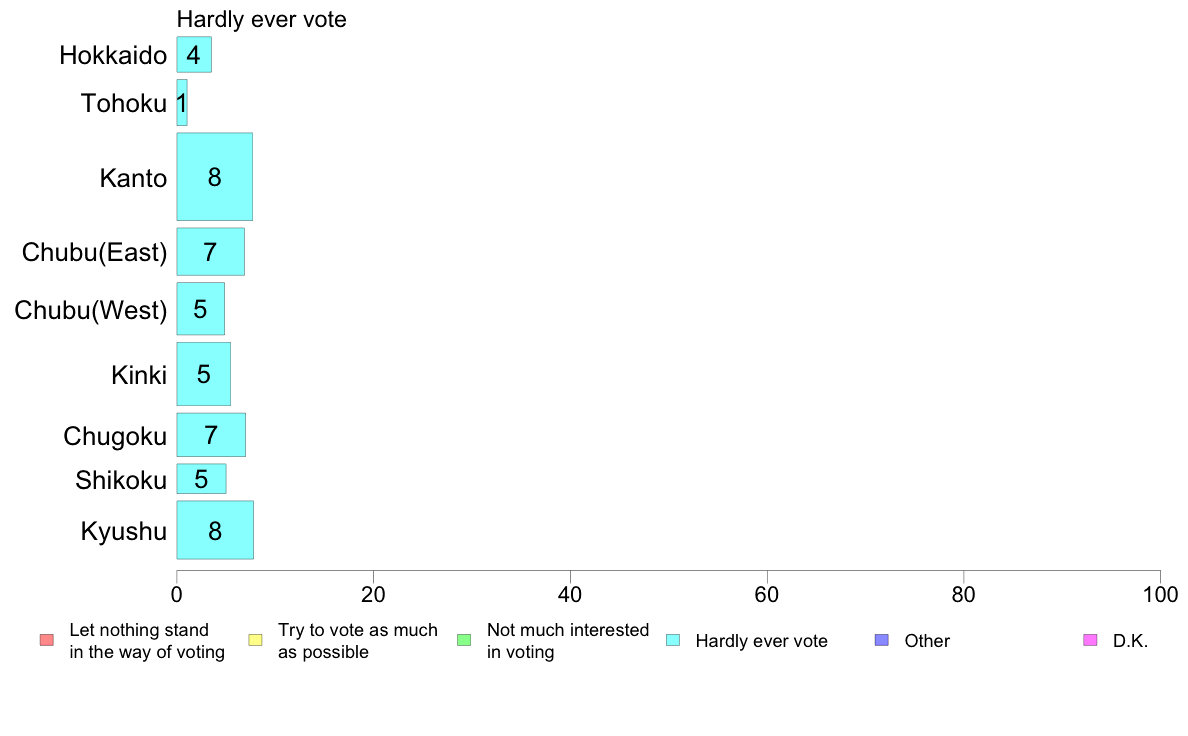Click the 'Other' legend text label

(x=927, y=641)
